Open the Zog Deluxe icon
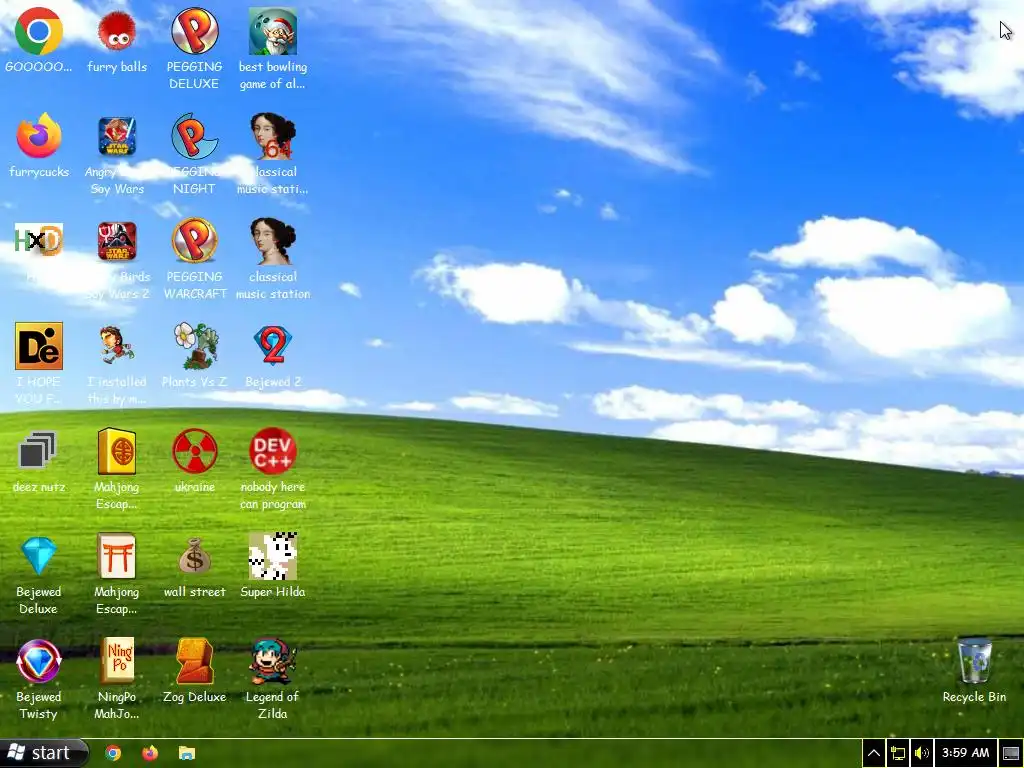This screenshot has height=768, width=1024. (195, 661)
